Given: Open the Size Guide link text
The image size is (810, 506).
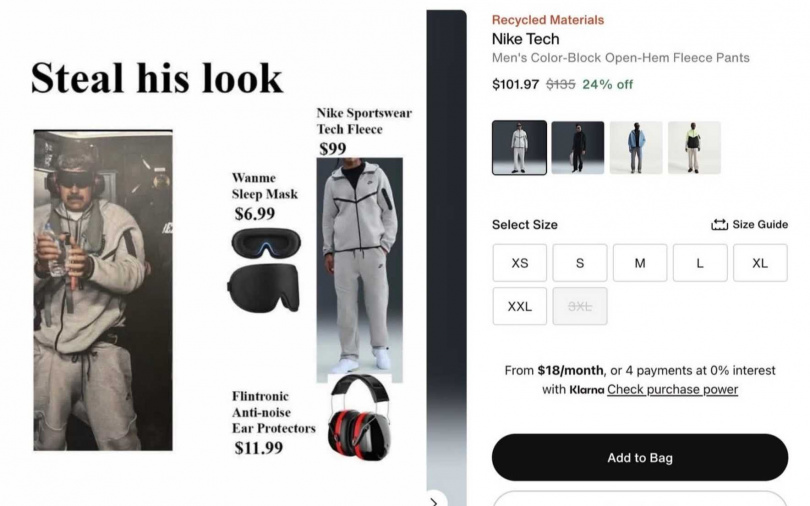Looking at the screenshot, I should [x=760, y=225].
